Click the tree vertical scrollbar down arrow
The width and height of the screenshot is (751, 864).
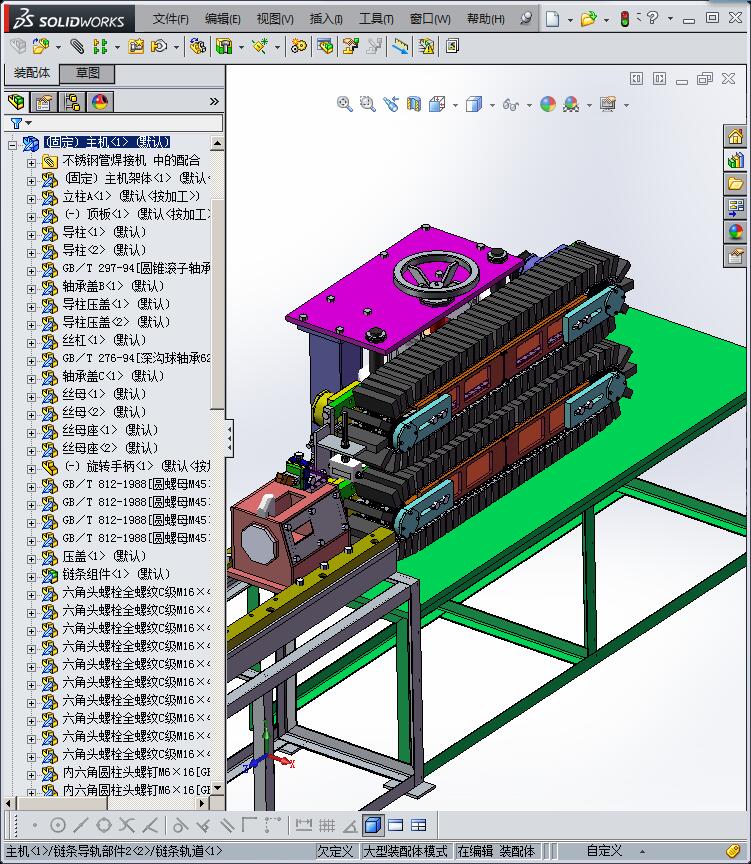click(x=218, y=788)
